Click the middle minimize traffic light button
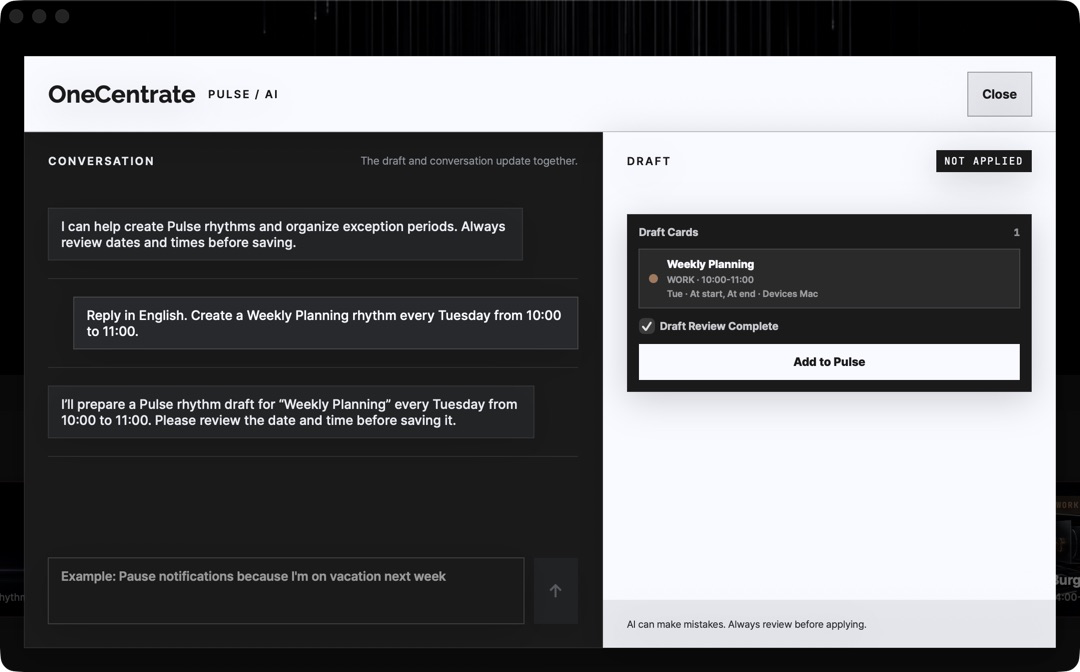 39,16
